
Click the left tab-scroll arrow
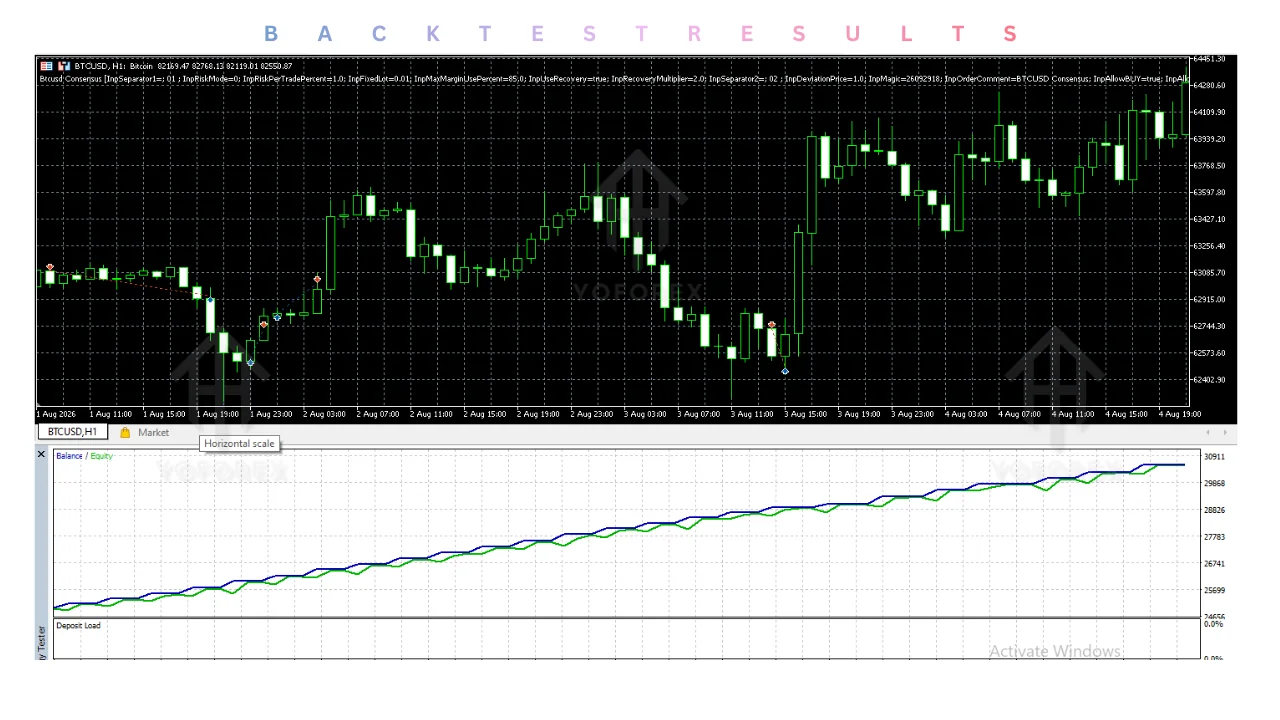coord(1209,433)
